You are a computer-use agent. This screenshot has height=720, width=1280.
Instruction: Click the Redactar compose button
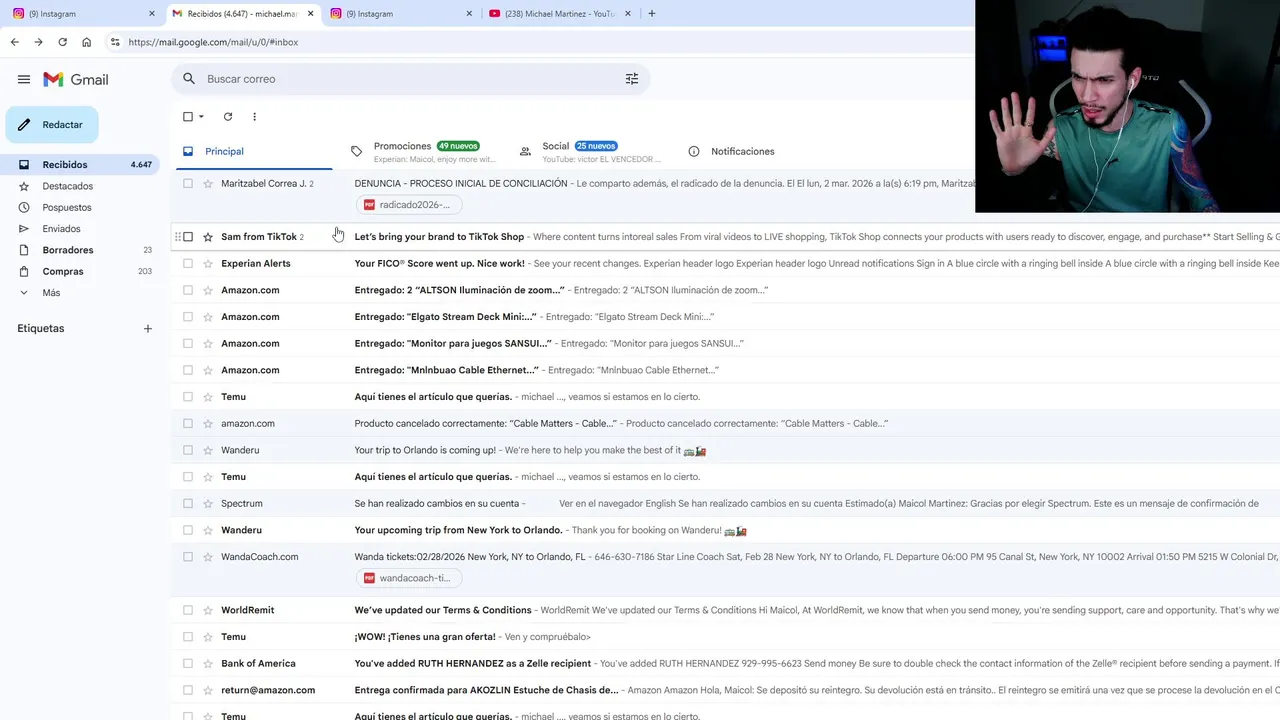[x=52, y=125]
